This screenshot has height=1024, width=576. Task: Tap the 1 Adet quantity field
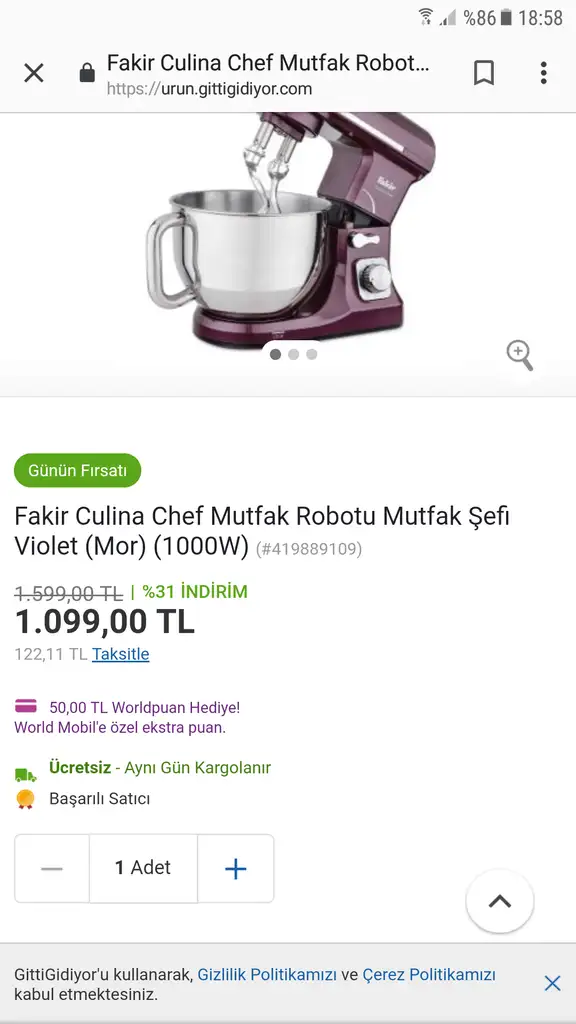point(144,869)
